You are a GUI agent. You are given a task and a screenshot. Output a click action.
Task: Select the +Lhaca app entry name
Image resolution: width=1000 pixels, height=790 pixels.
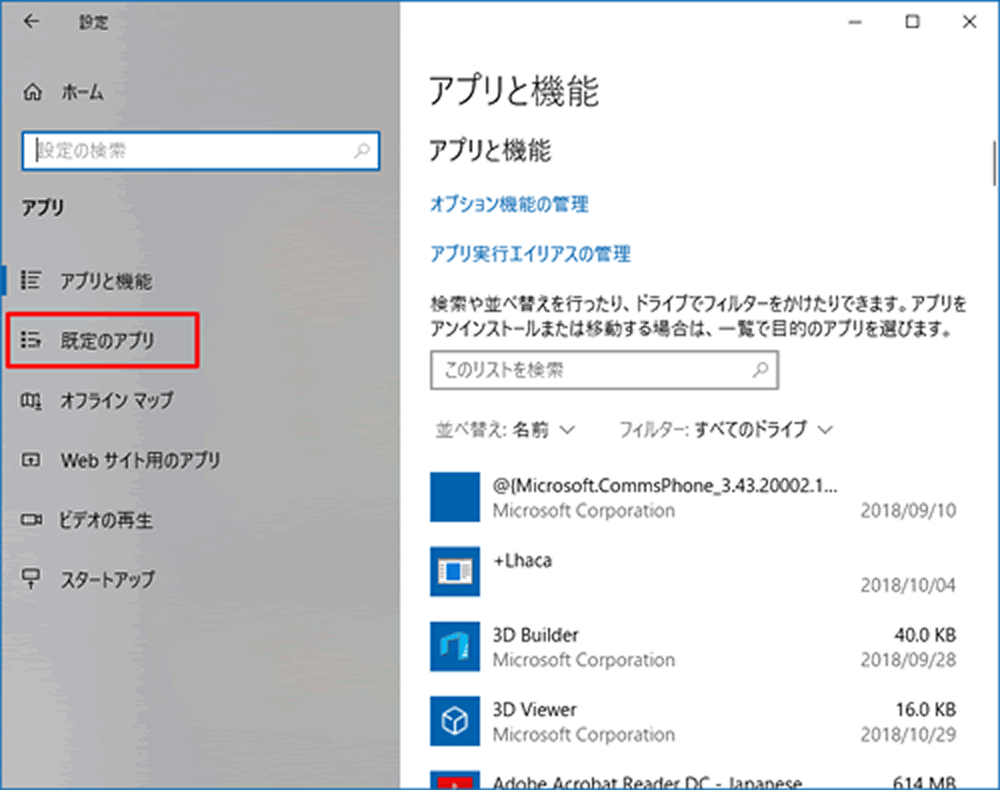(522, 560)
